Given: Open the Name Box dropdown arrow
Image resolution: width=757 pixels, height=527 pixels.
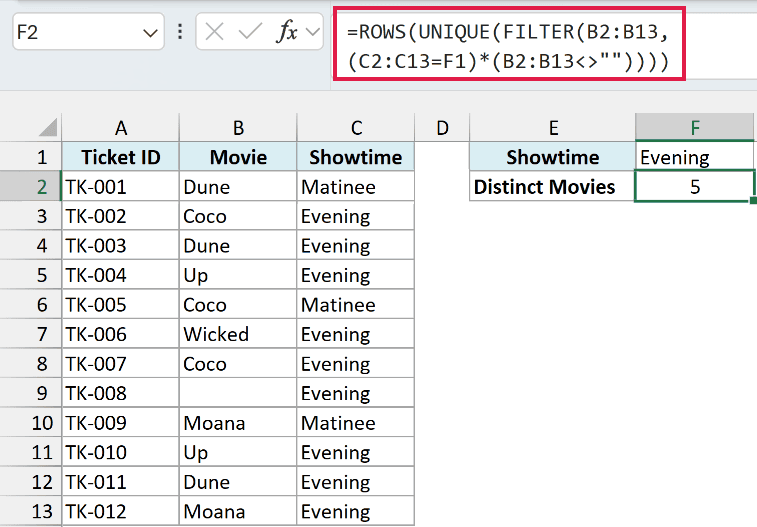Looking at the screenshot, I should click(150, 33).
